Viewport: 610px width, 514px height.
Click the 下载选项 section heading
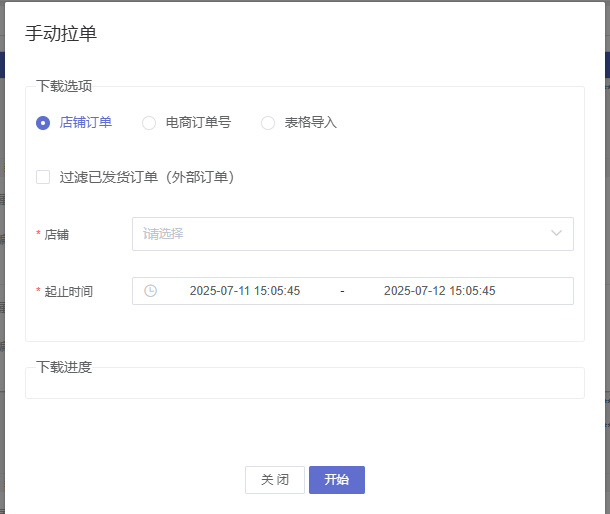tap(64, 86)
